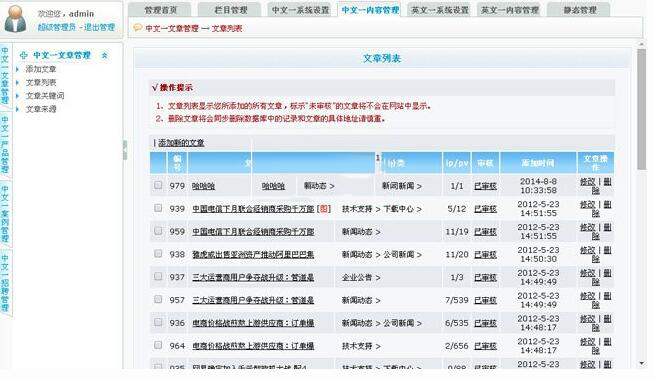This screenshot has height=380, width=654.
Task: Switch to 中文—系统设置 tab
Action: (300, 10)
